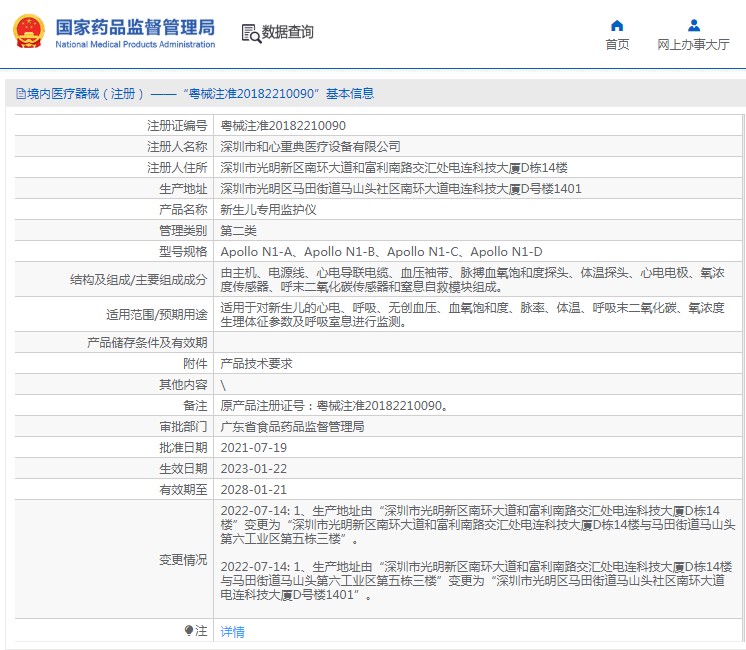Click the 备注 original registration number text
The height and width of the screenshot is (650, 746).
[334, 405]
